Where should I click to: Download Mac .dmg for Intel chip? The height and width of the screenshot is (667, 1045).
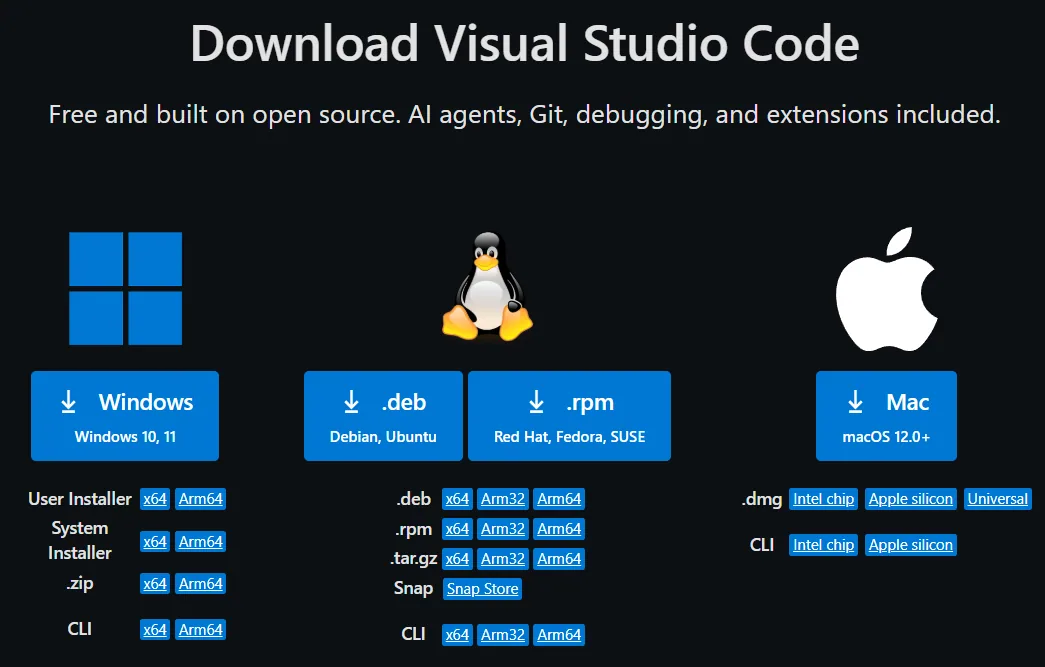click(x=823, y=499)
